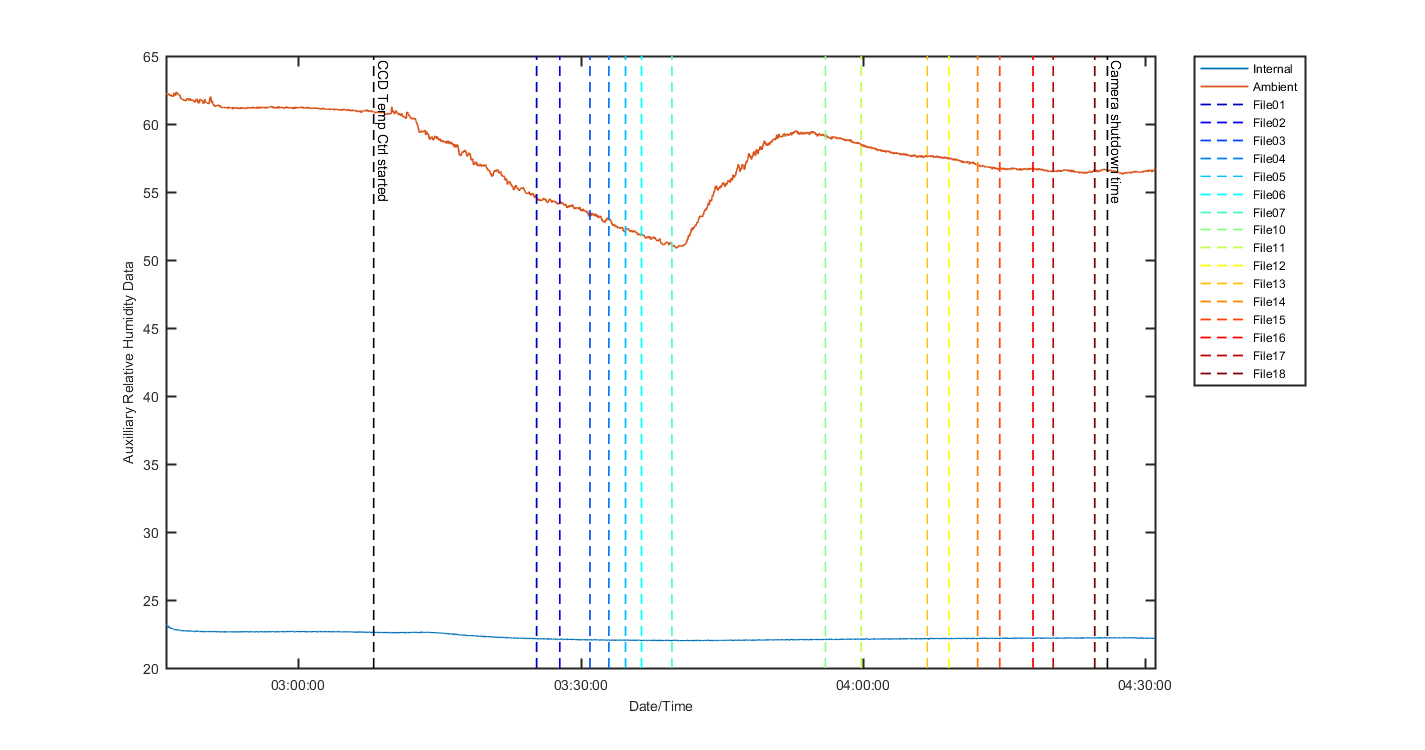The height and width of the screenshot is (750, 1425).
Task: Click the 45 y-axis tick label
Action: pyautogui.click(x=151, y=329)
